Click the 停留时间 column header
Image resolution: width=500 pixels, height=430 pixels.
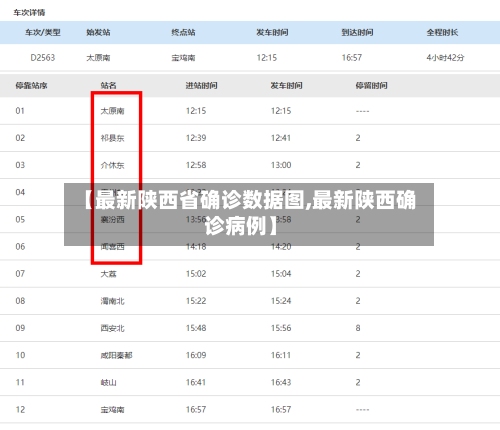coord(372,86)
